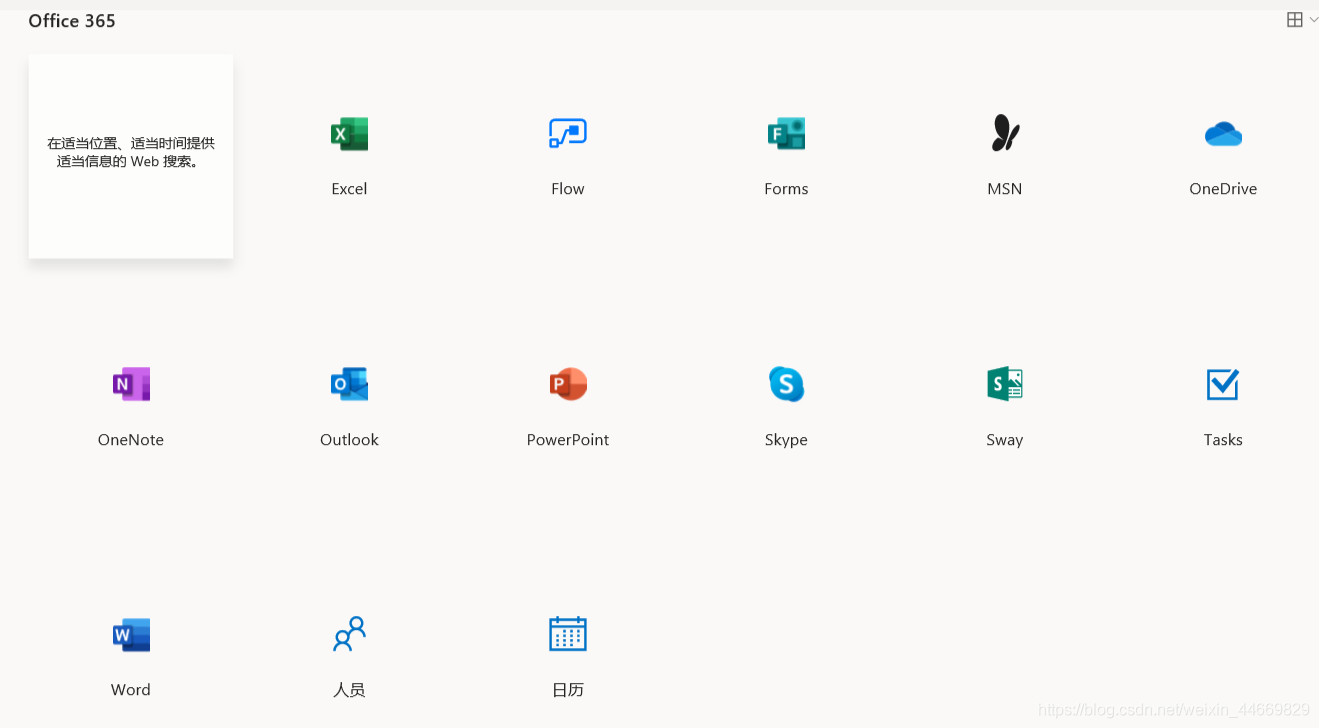Open the Forms app icon
1319x728 pixels.
(786, 133)
